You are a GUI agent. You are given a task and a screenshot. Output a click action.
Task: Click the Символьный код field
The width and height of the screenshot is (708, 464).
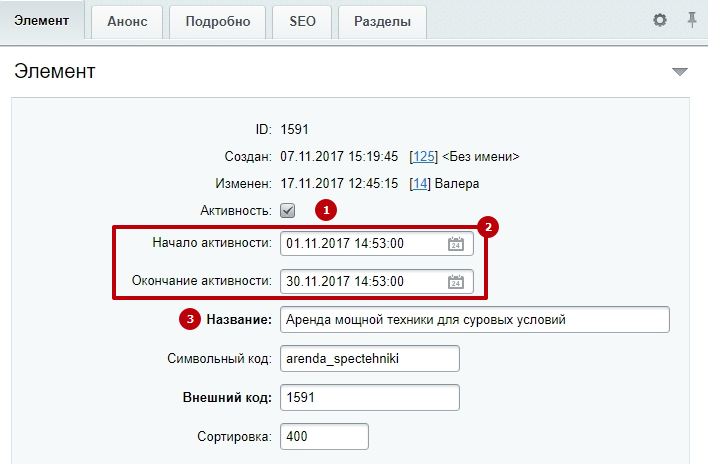(x=370, y=359)
